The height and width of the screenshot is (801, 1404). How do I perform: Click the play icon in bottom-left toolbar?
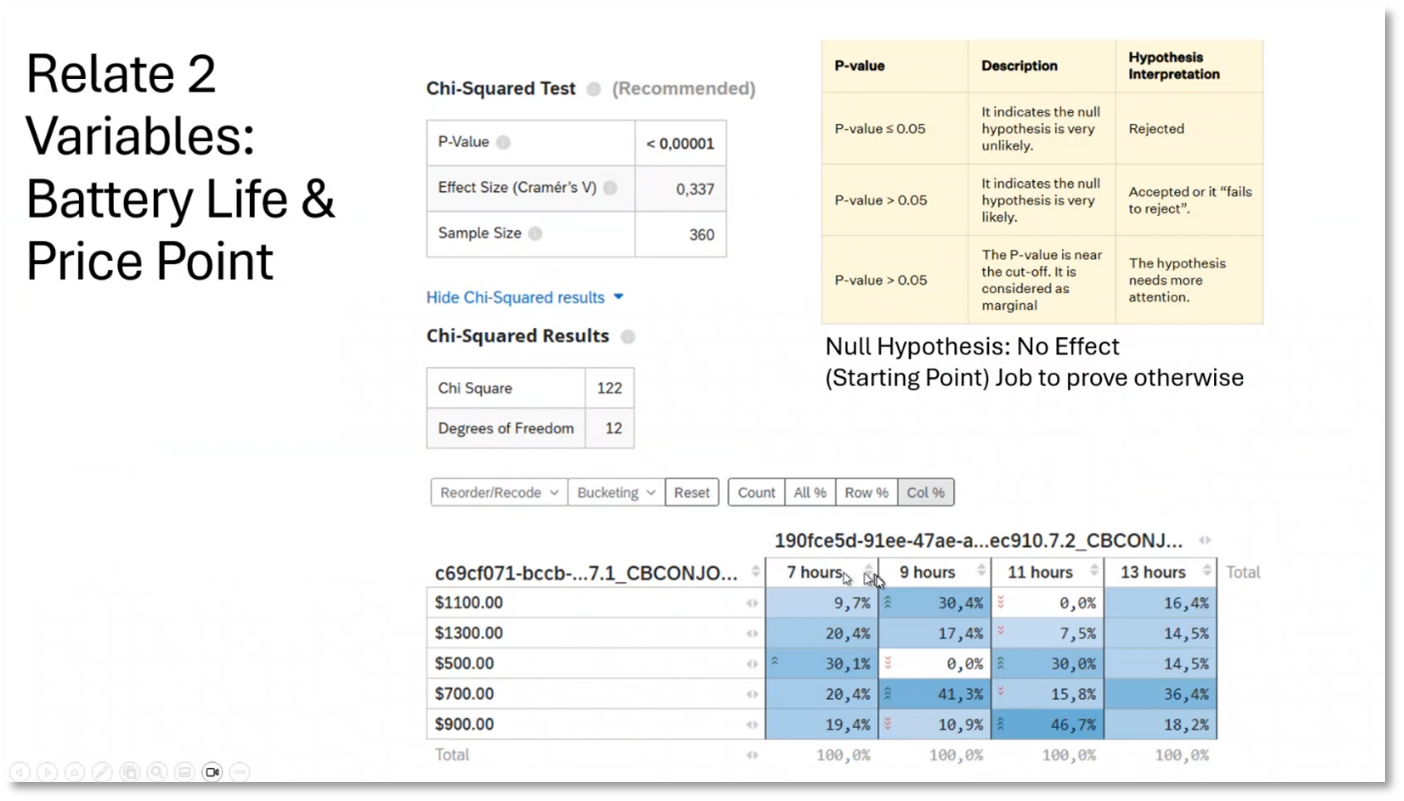[48, 771]
